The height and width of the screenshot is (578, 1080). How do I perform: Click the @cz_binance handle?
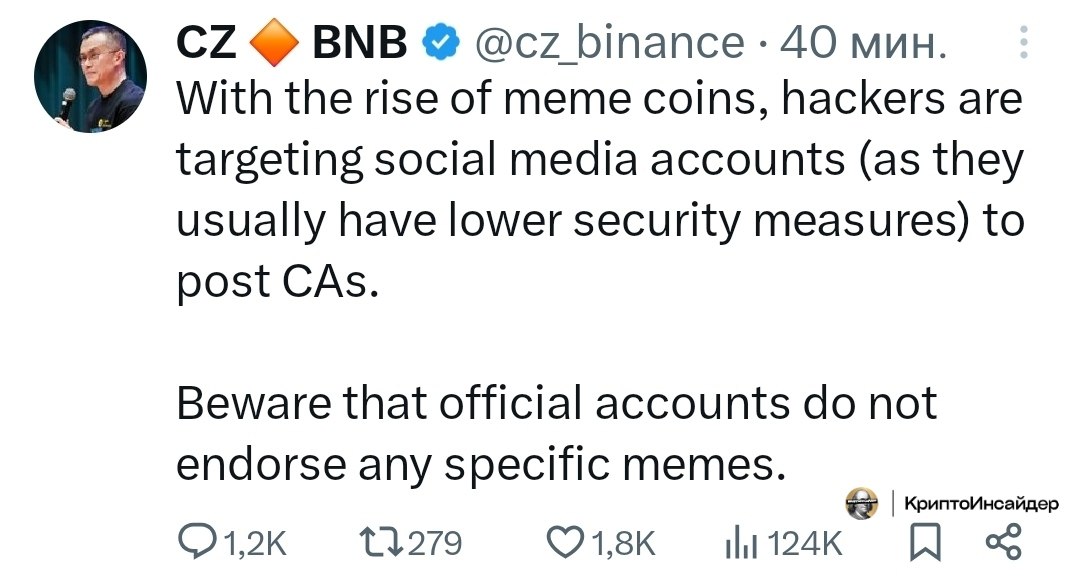pyautogui.click(x=608, y=42)
